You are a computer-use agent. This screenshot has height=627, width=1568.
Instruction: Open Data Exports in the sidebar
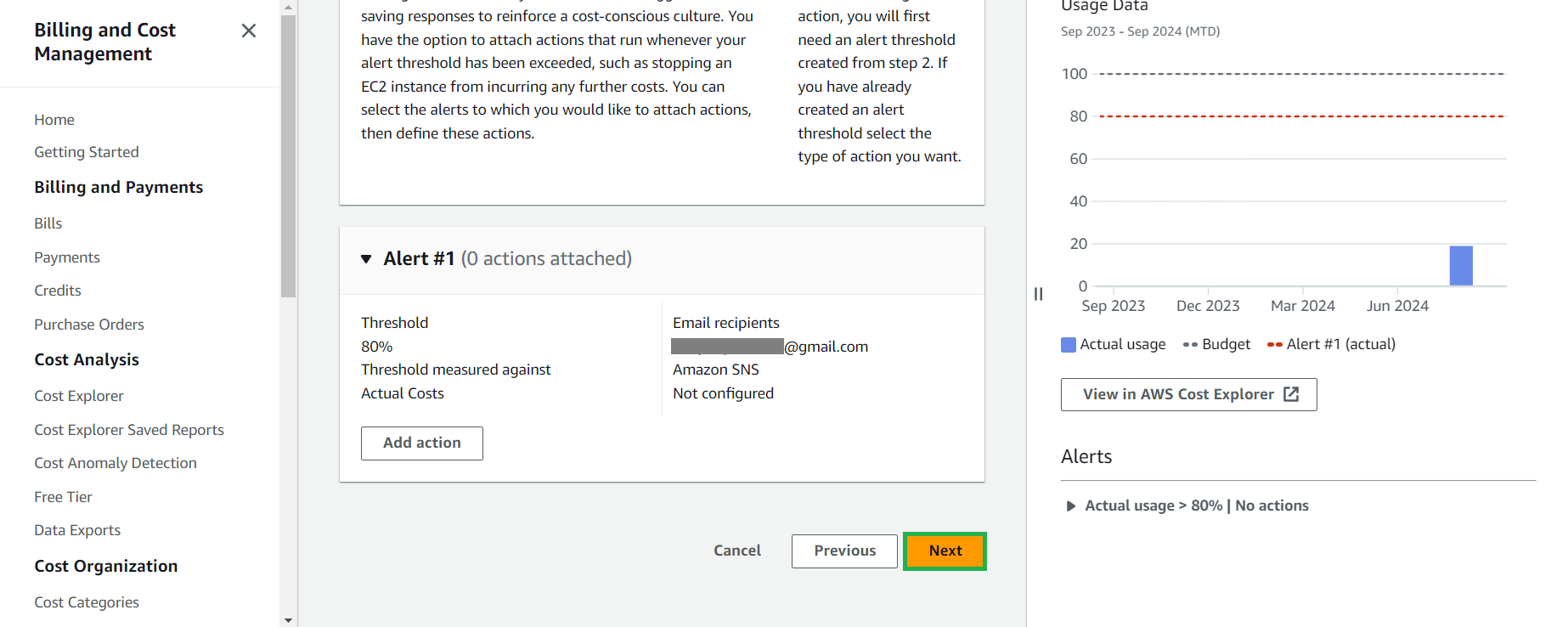pyautogui.click(x=77, y=530)
